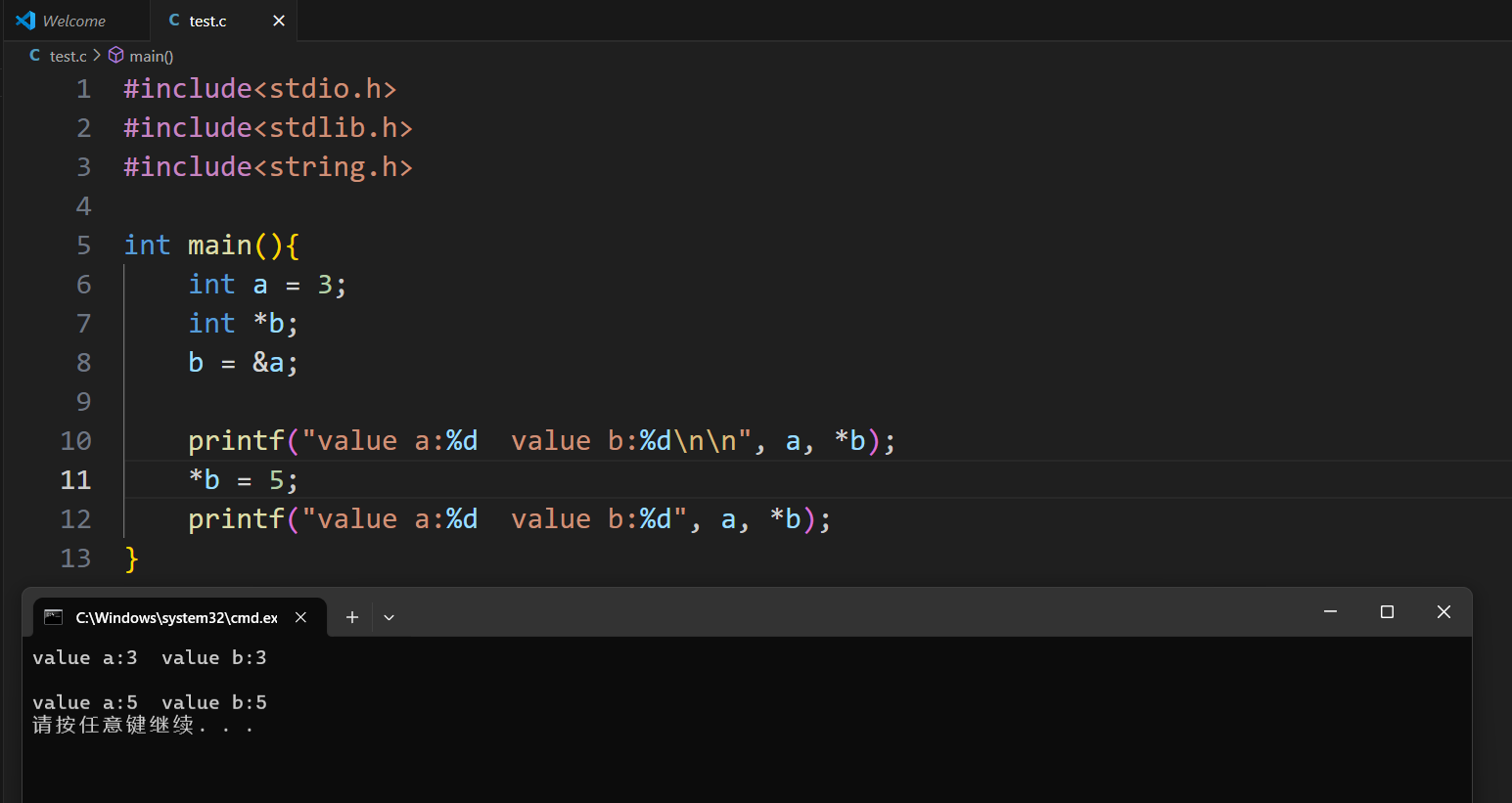Close the test.c editor tab
This screenshot has width=1512, height=803.
(279, 21)
